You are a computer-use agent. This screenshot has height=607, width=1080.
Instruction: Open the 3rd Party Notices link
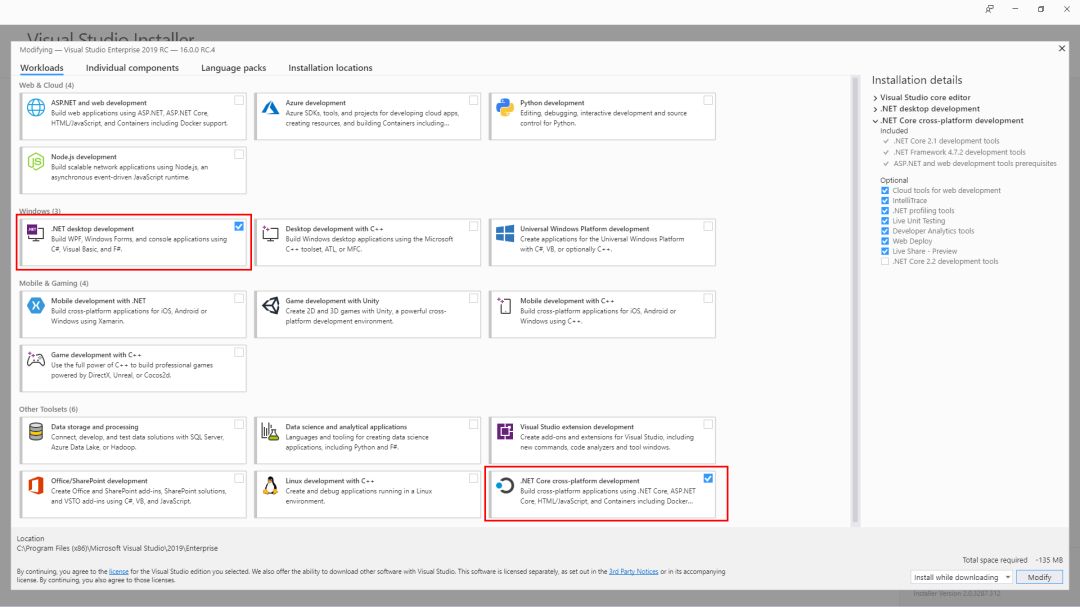[x=633, y=571]
